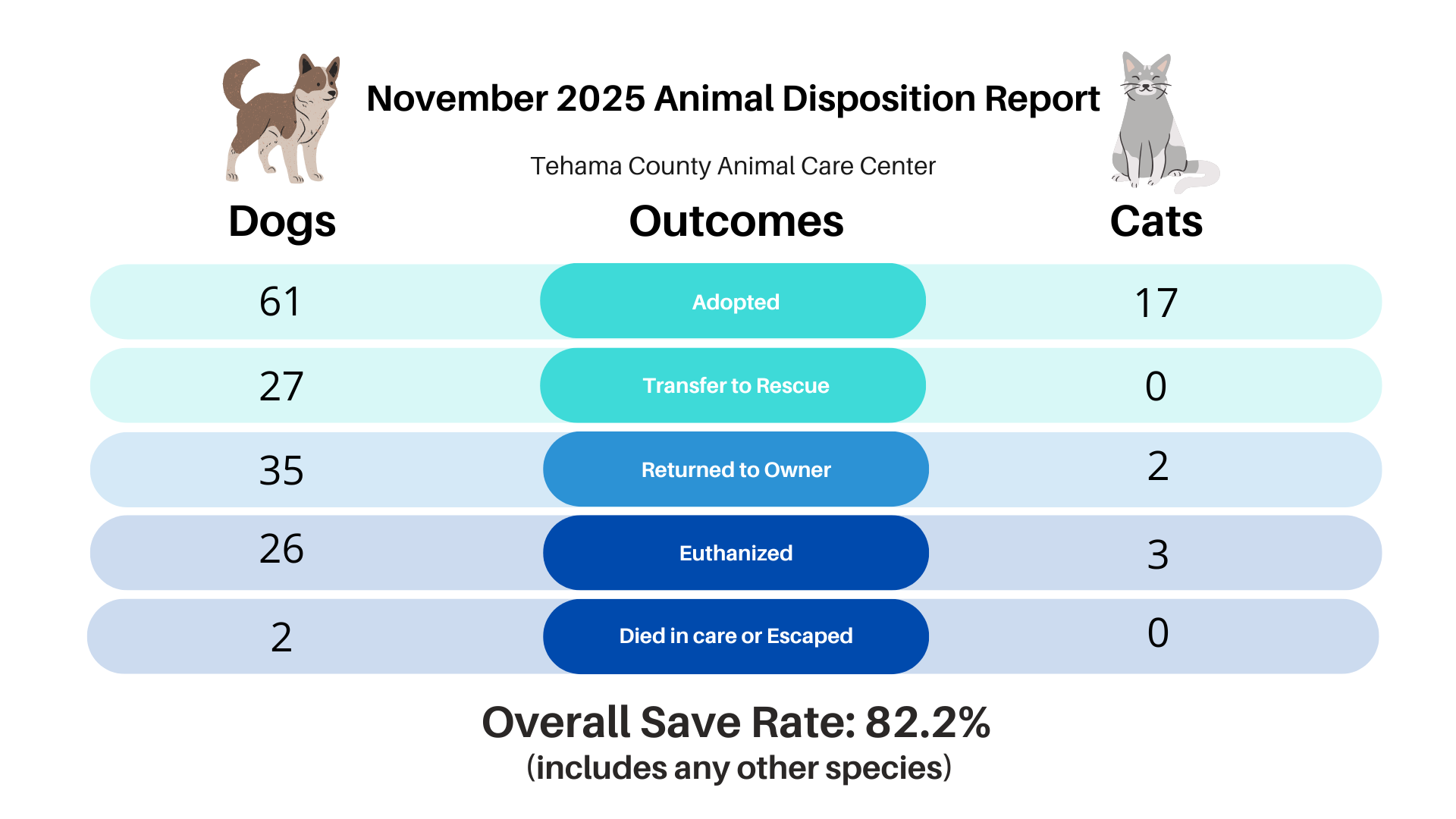Click dogs transferred to rescue count 27
The image size is (1456, 819).
coord(281,386)
